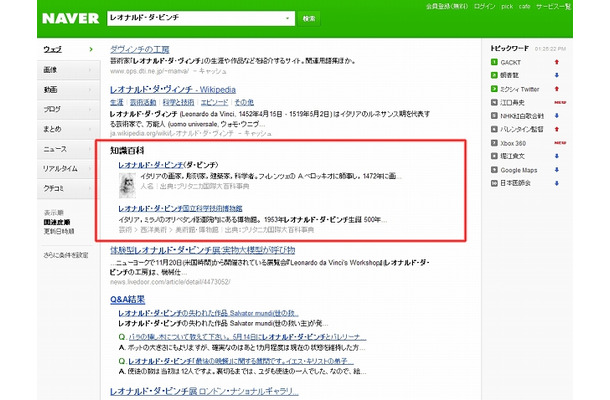Click the chevron on the リアルタイム tab
The image size is (610, 400).
click(90, 168)
